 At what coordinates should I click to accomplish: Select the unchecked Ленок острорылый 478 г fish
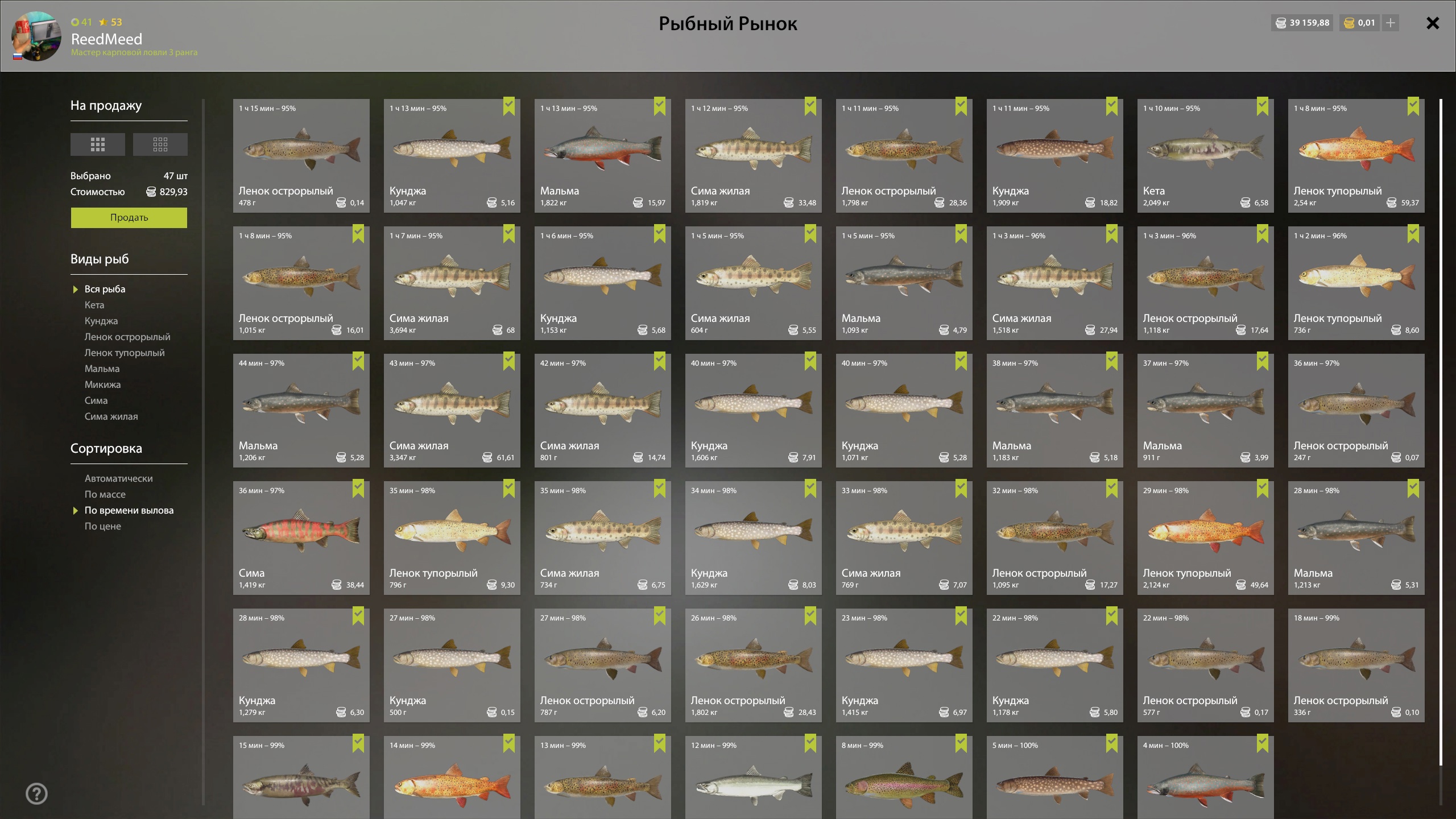click(301, 156)
